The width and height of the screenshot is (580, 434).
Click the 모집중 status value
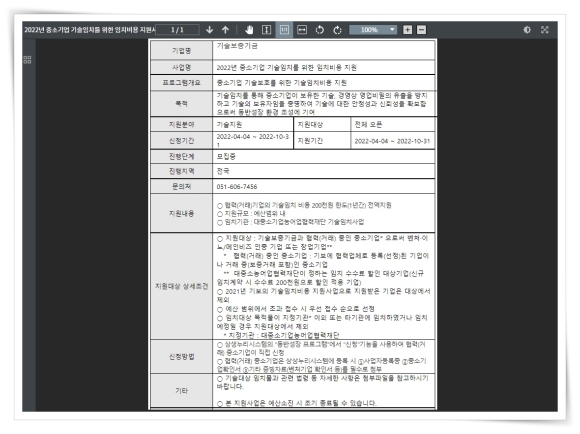click(226, 157)
